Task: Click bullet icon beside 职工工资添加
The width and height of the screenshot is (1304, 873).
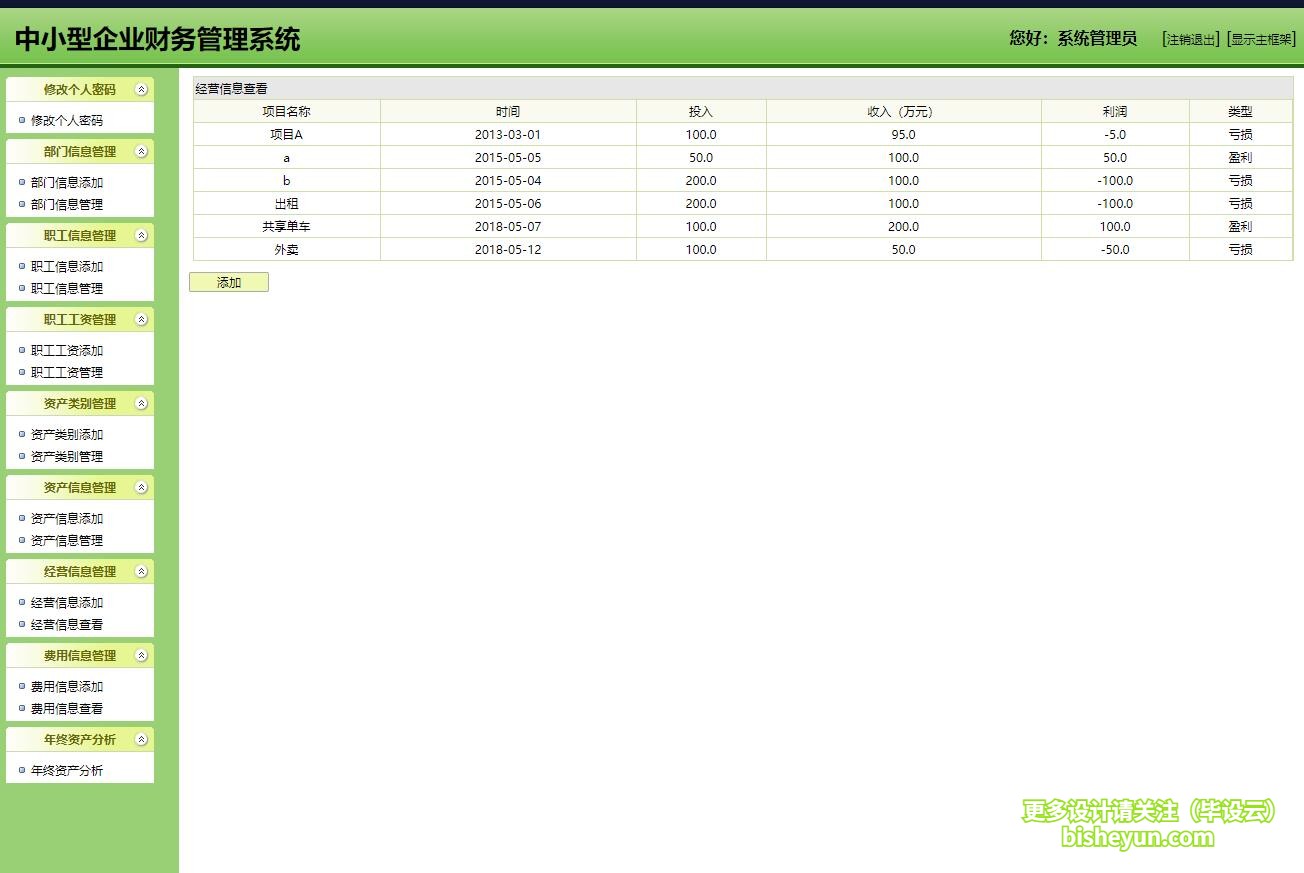Action: coord(22,351)
